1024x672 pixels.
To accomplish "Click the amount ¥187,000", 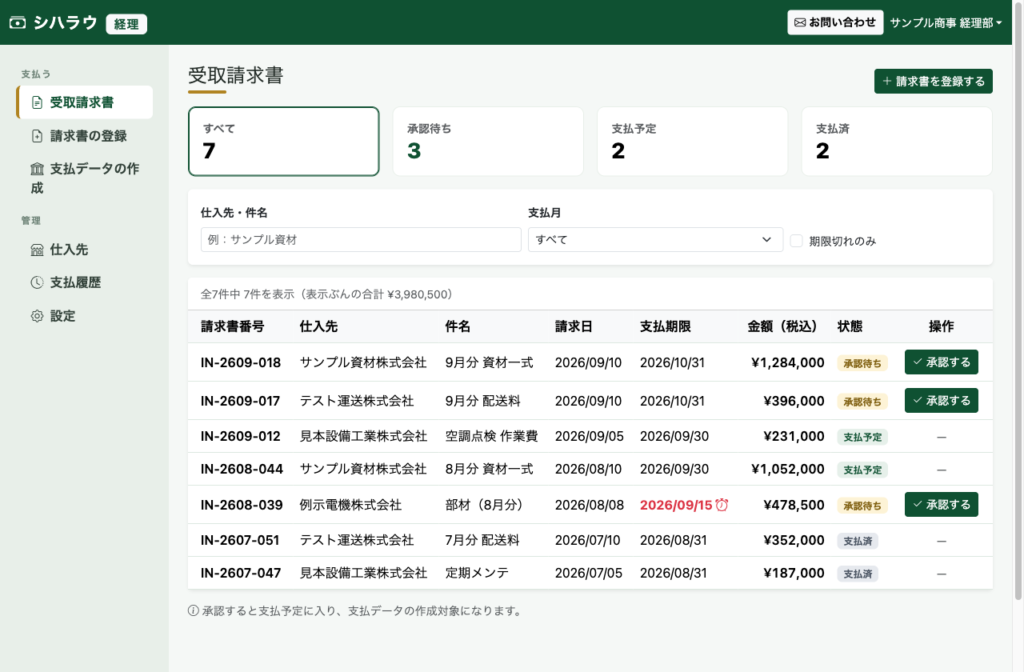I will pos(793,573).
